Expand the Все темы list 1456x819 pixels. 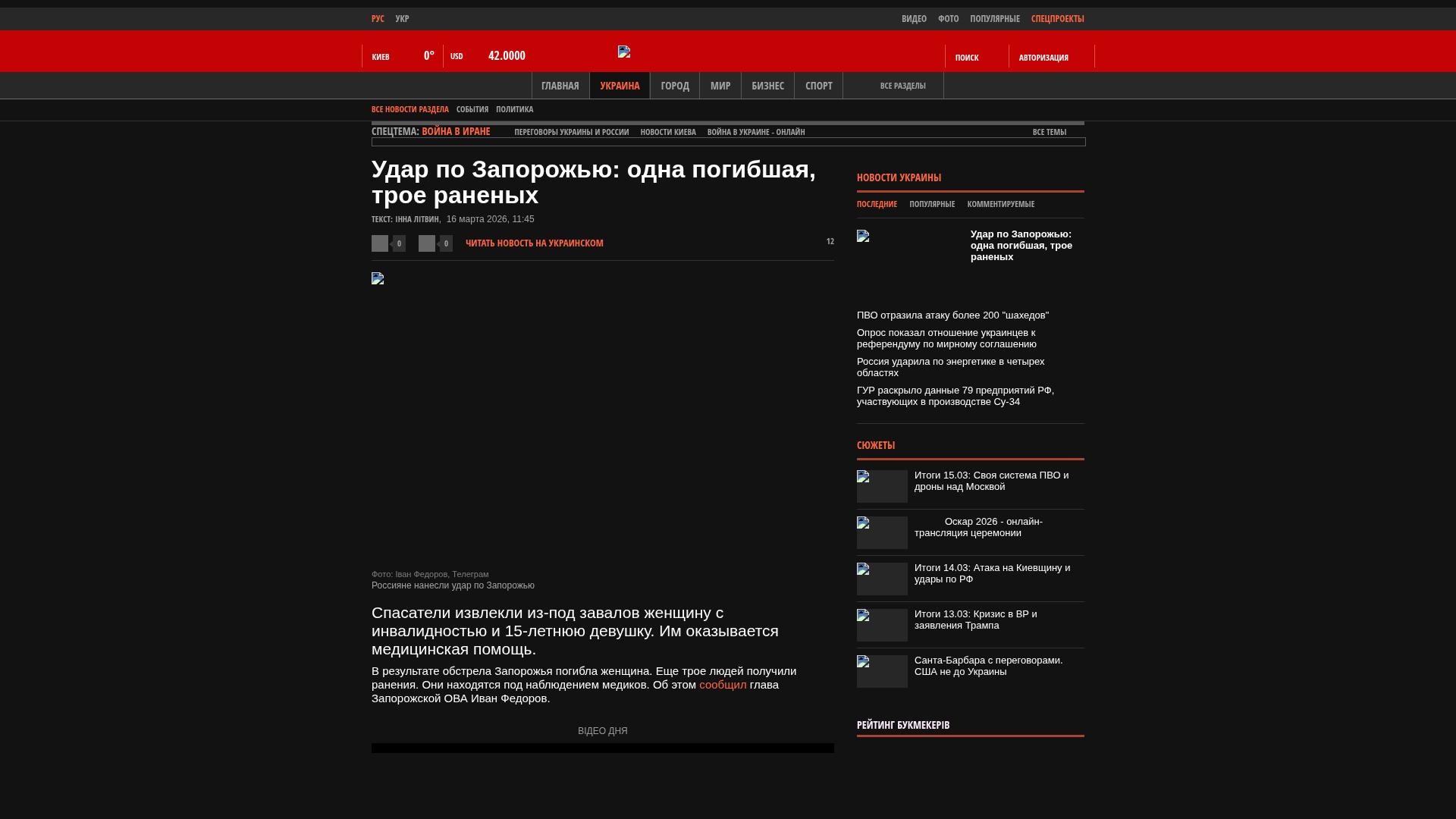1049,132
